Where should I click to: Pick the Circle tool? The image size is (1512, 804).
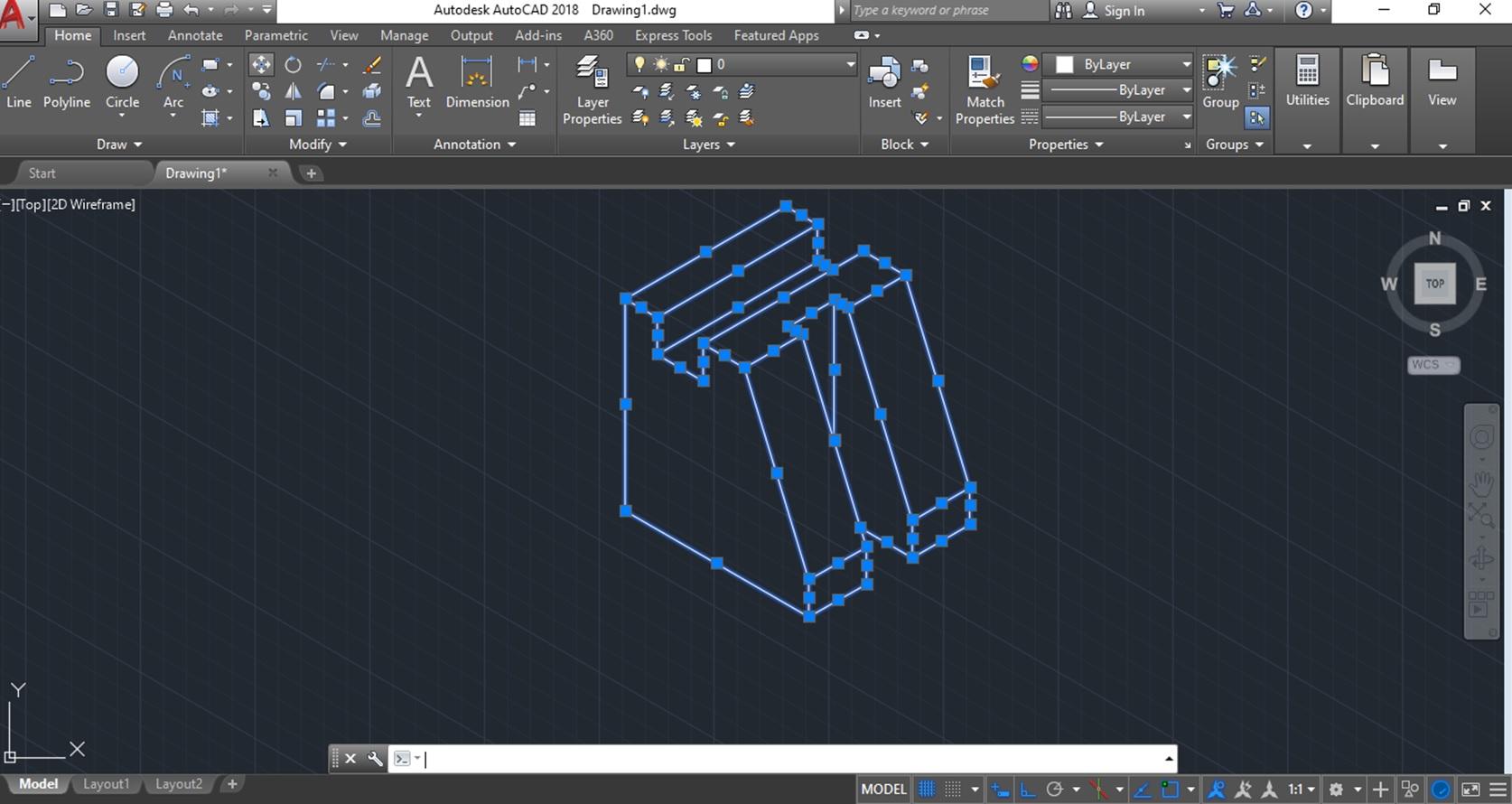tap(122, 82)
